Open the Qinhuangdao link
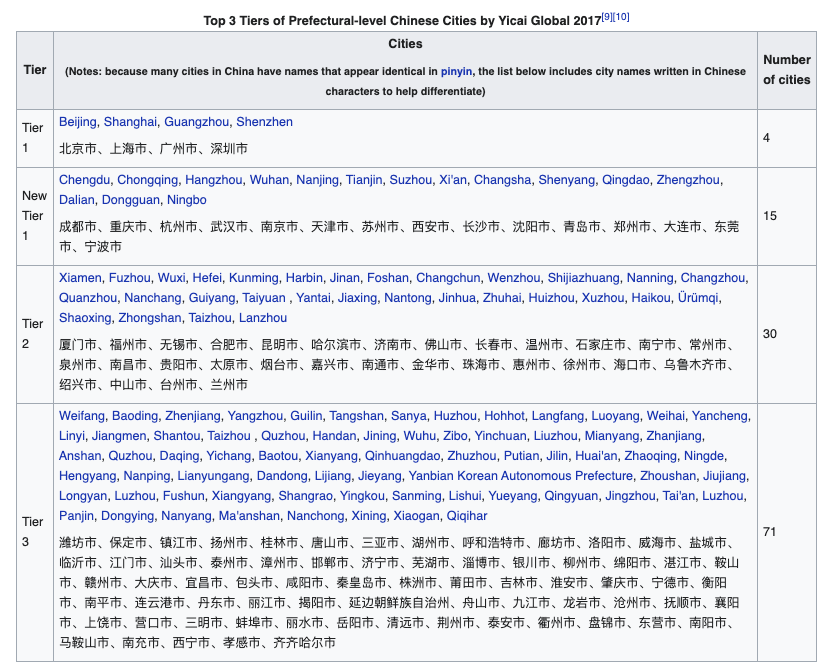The height and width of the screenshot is (669, 829). [402, 456]
